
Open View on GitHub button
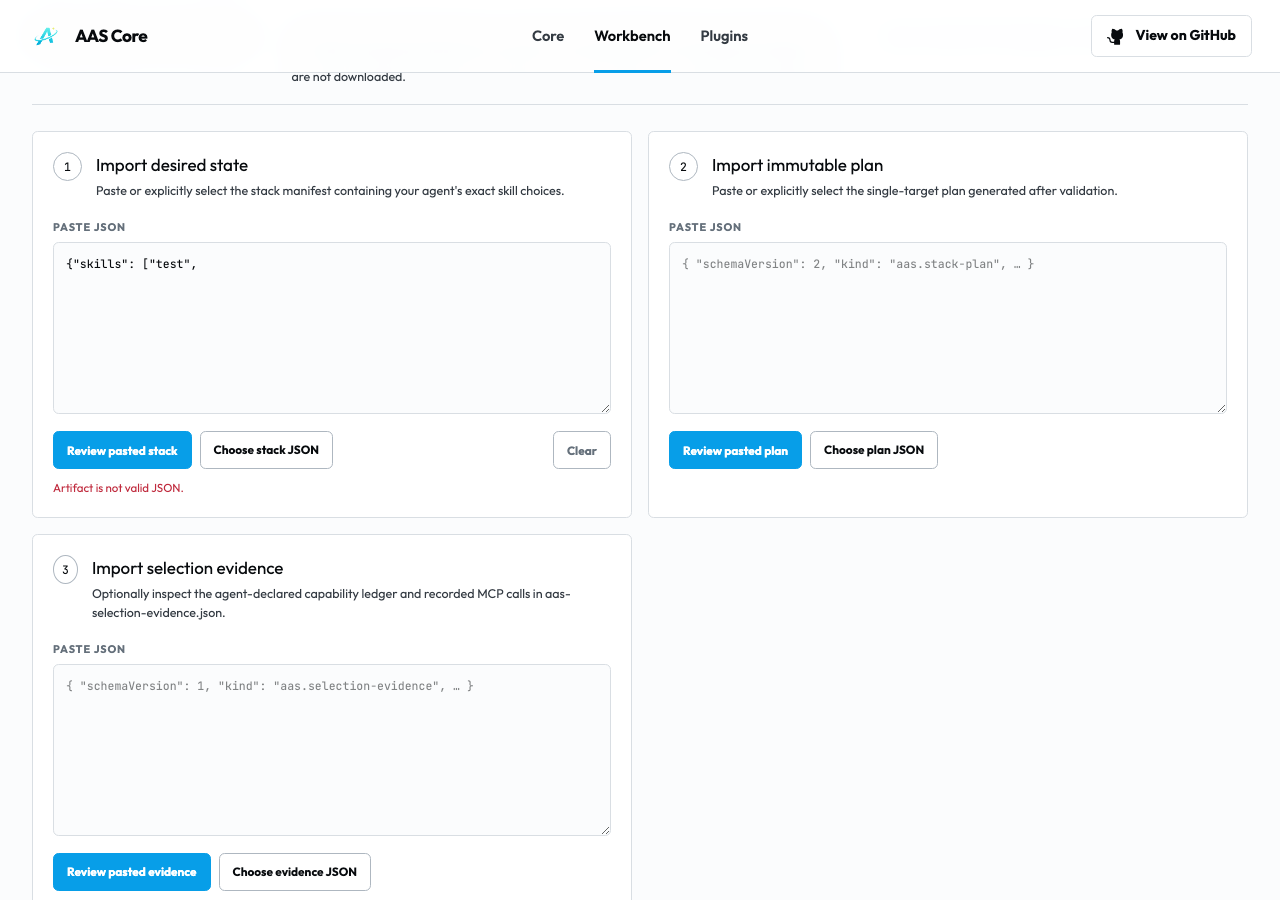pos(1171,36)
